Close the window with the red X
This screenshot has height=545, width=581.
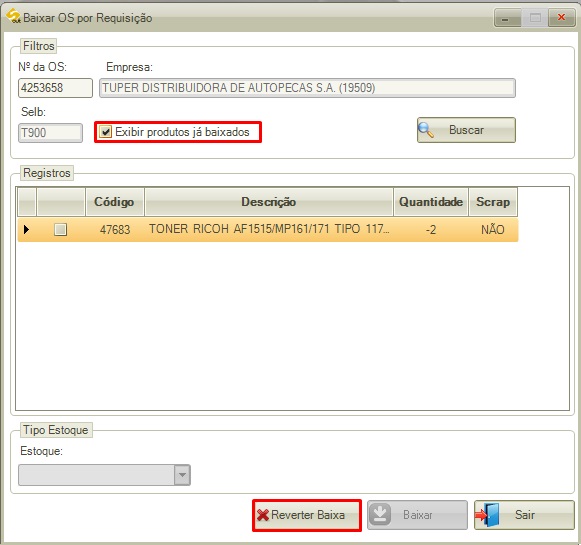[x=562, y=18]
